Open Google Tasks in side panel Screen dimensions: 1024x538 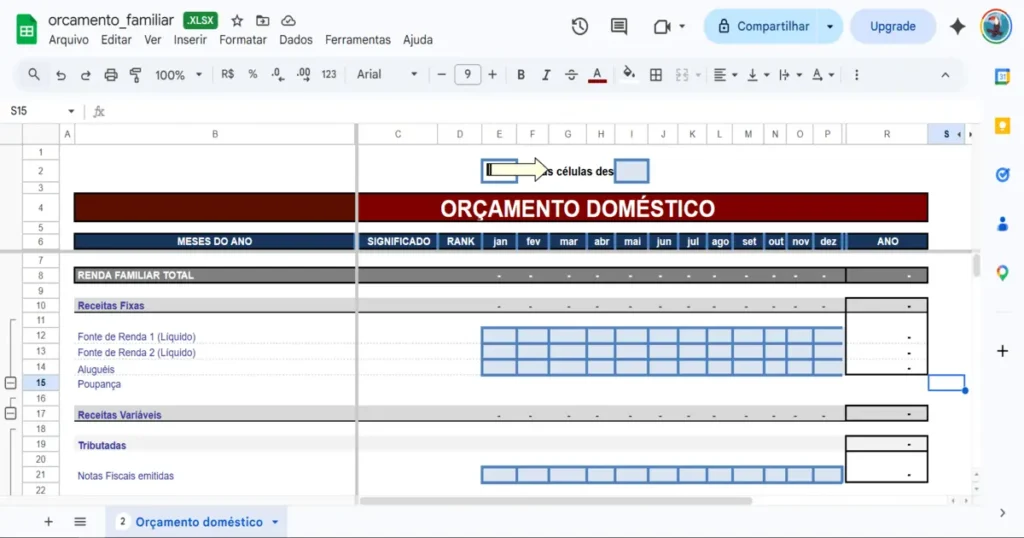pos(1002,175)
